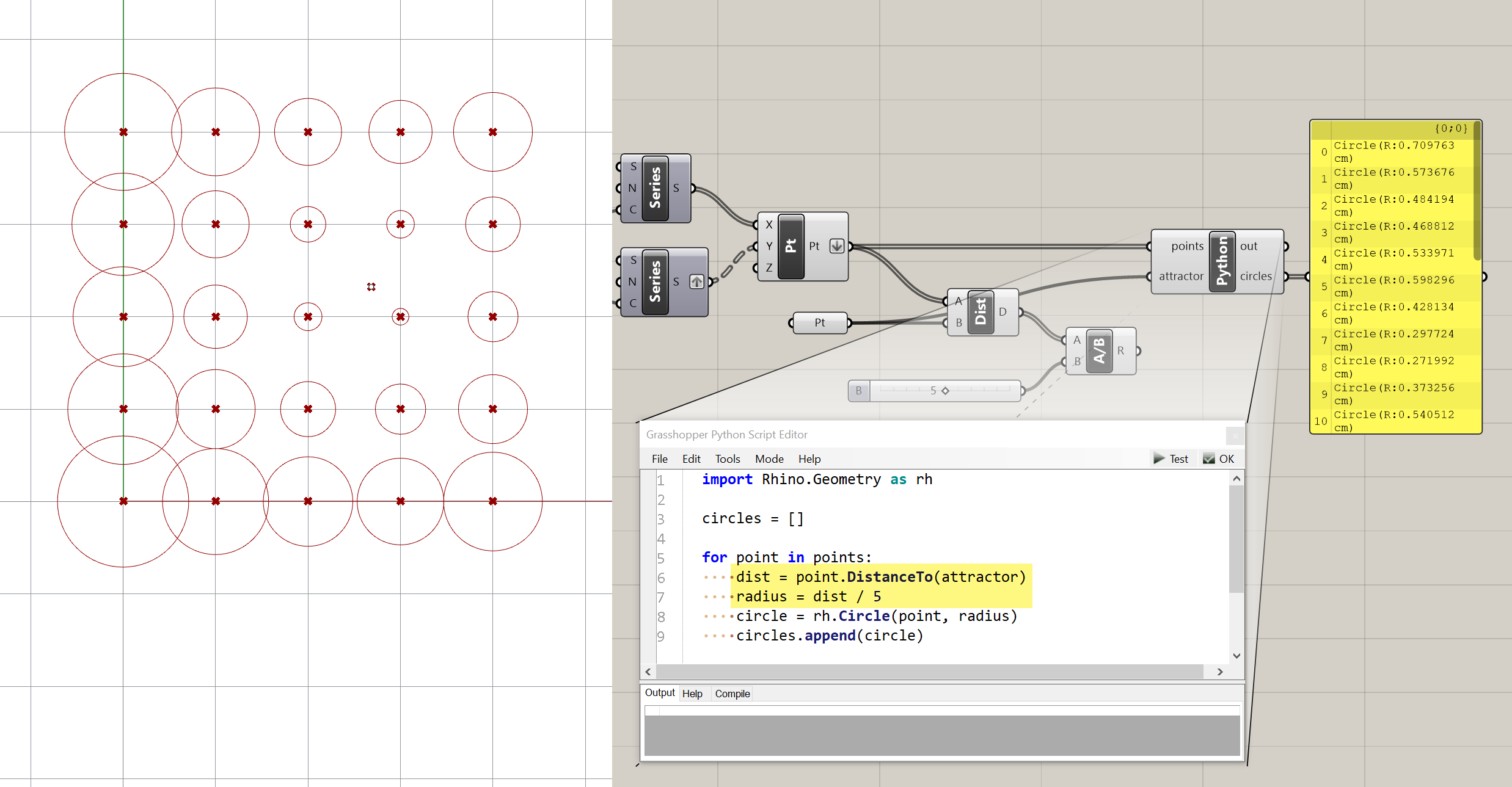Click code line 'circle = rh.Circle(point, radius)'
This screenshot has width=1512, height=787.
pyautogui.click(x=877, y=616)
